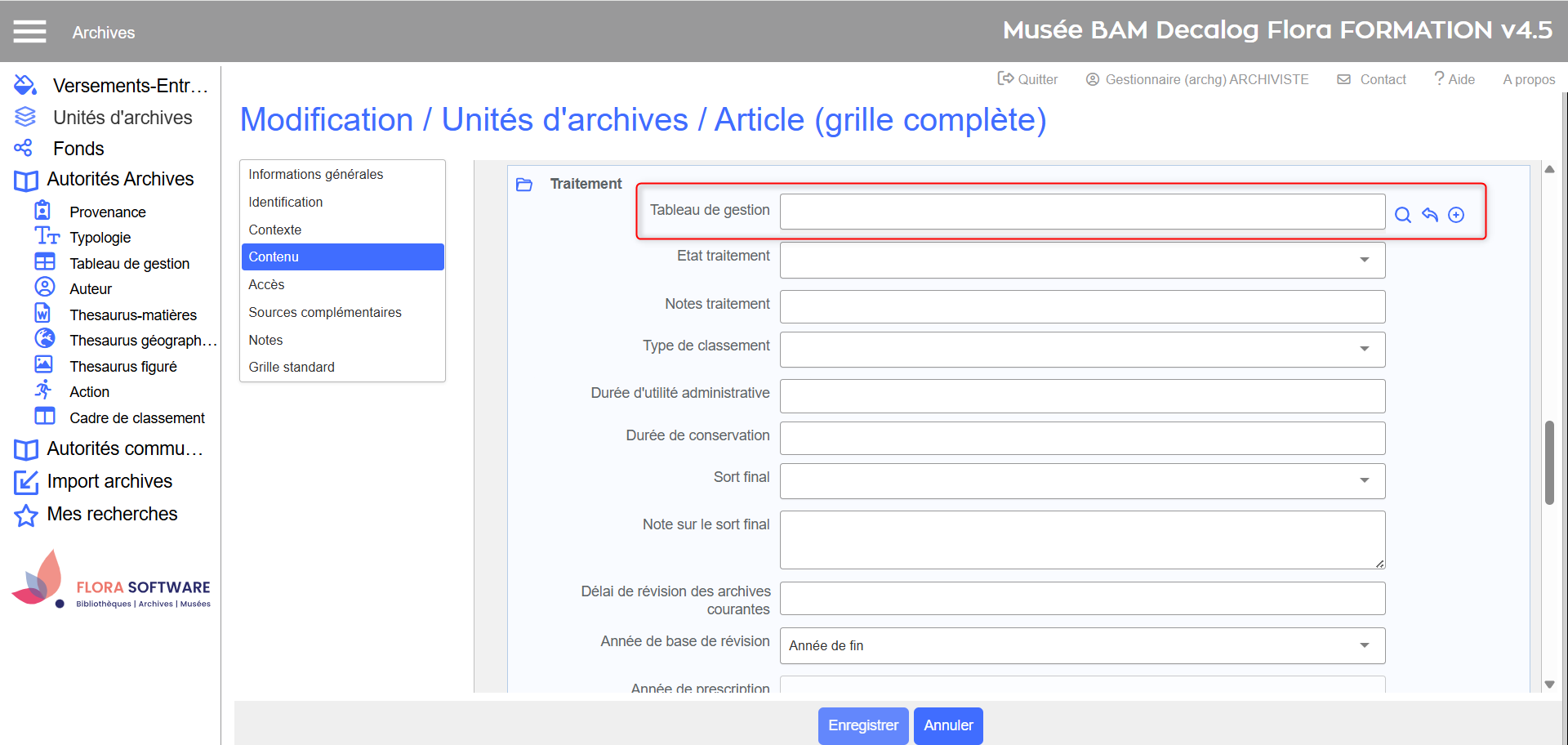Open Provenance from the sidebar icon
This screenshot has height=745, width=1568.
[42, 211]
